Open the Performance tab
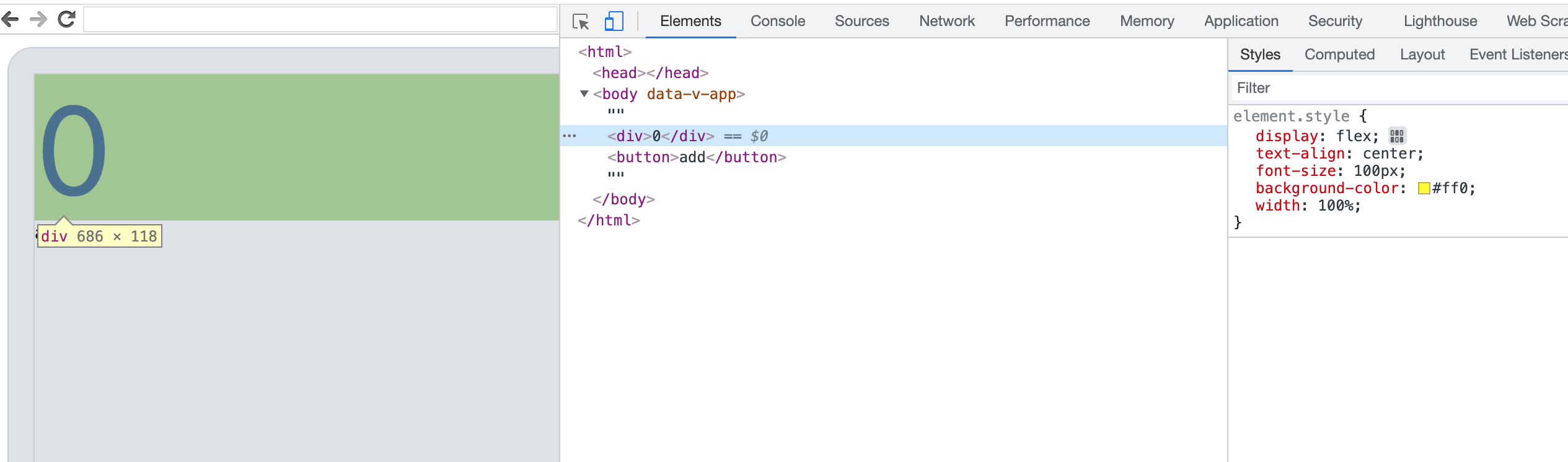 coord(1047,21)
